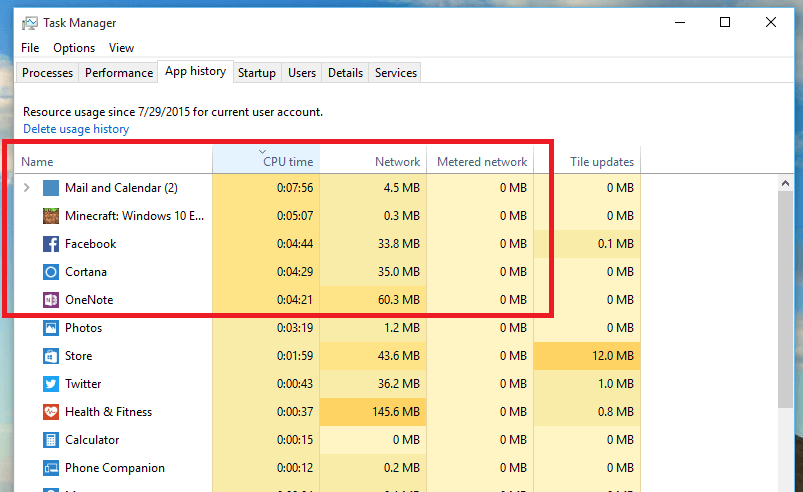
Task: Click the Photos app icon
Action: (x=51, y=328)
